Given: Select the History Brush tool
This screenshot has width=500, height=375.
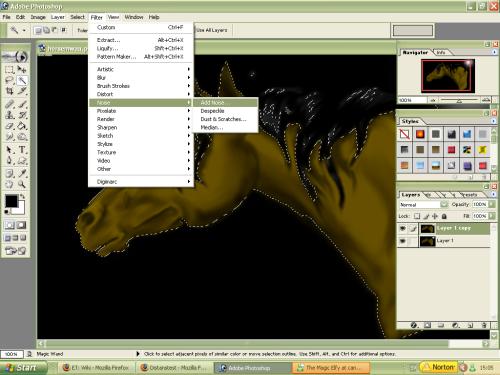Looking at the screenshot, I should pos(22,115).
